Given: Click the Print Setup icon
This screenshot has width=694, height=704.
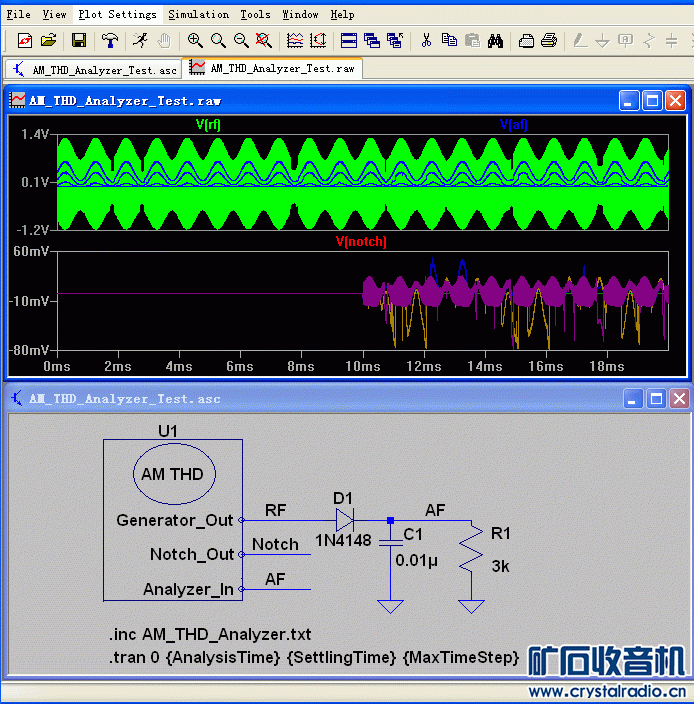Looking at the screenshot, I should point(526,41).
